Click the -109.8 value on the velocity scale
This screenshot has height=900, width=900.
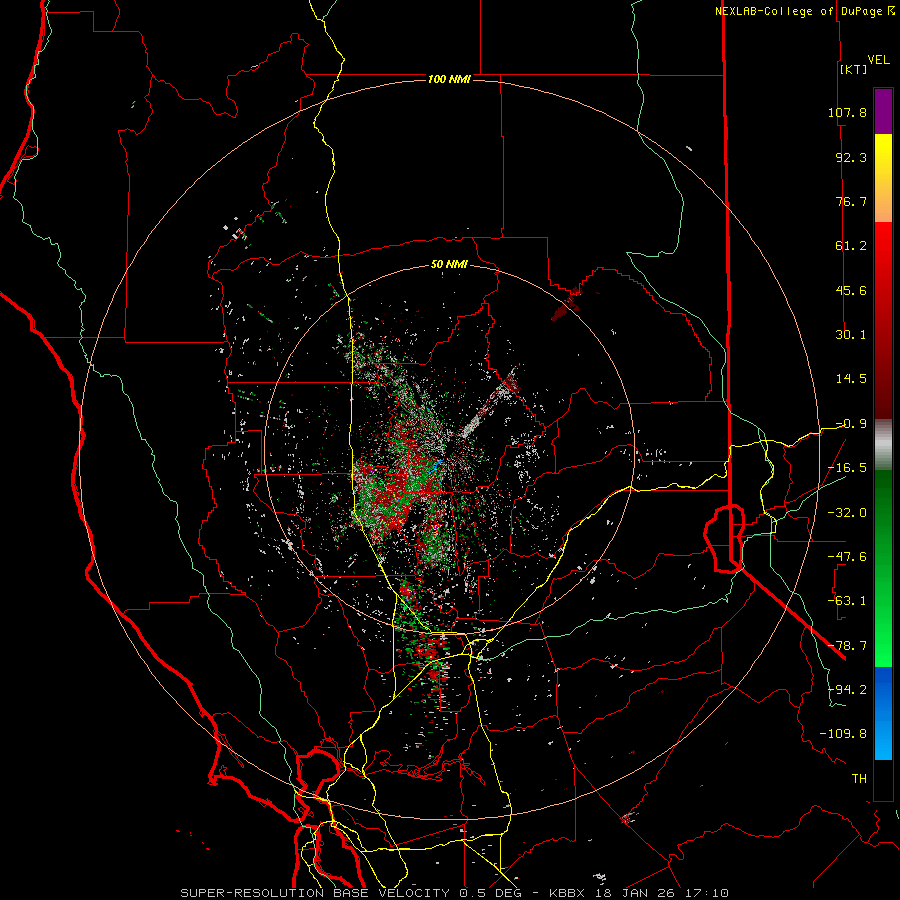tap(843, 734)
